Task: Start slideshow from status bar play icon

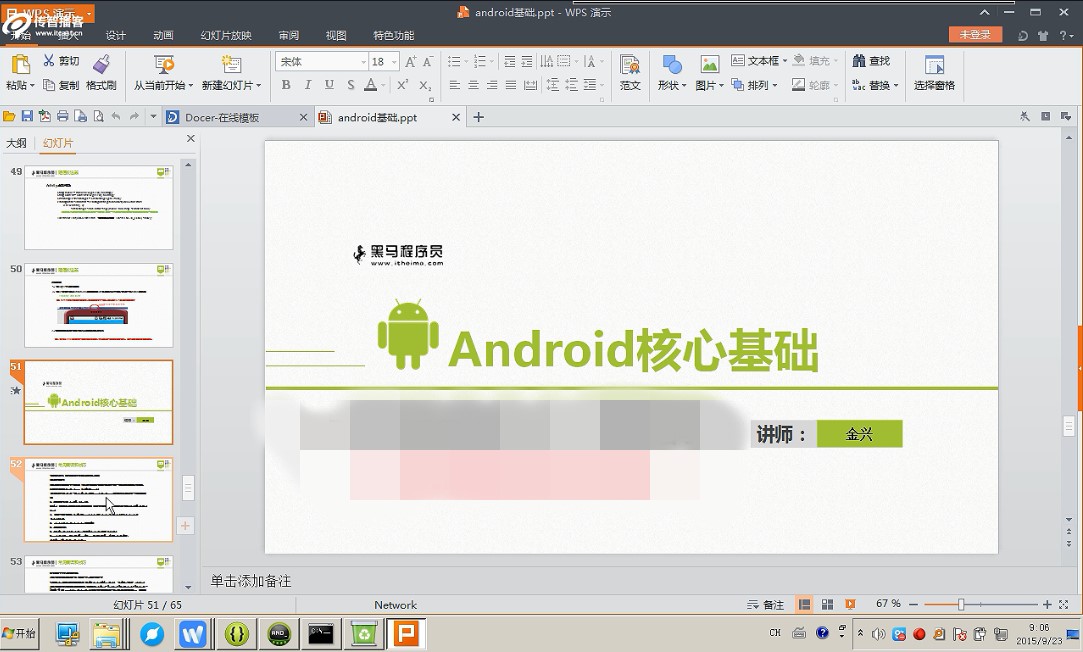Action: coord(850,604)
